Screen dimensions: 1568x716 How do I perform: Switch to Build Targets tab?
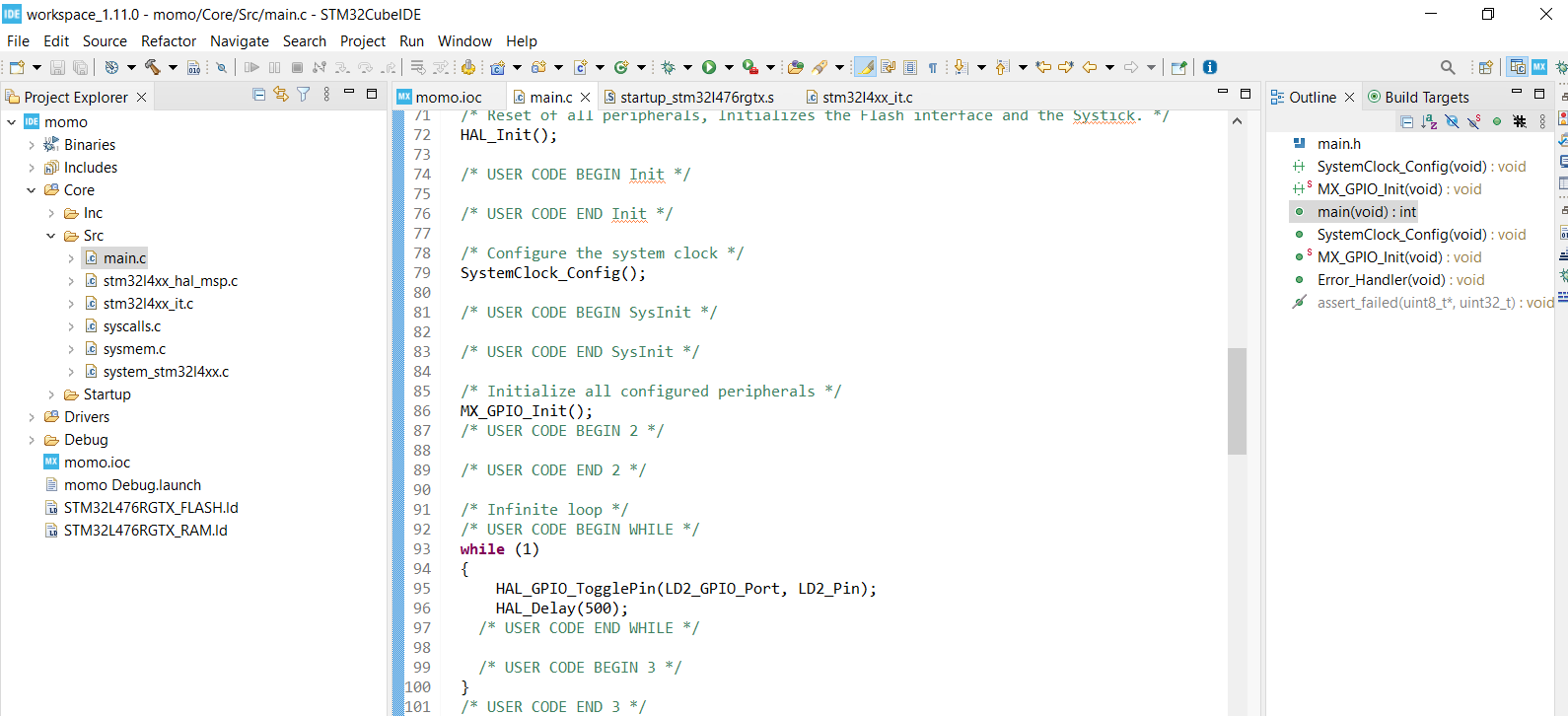coord(1417,97)
